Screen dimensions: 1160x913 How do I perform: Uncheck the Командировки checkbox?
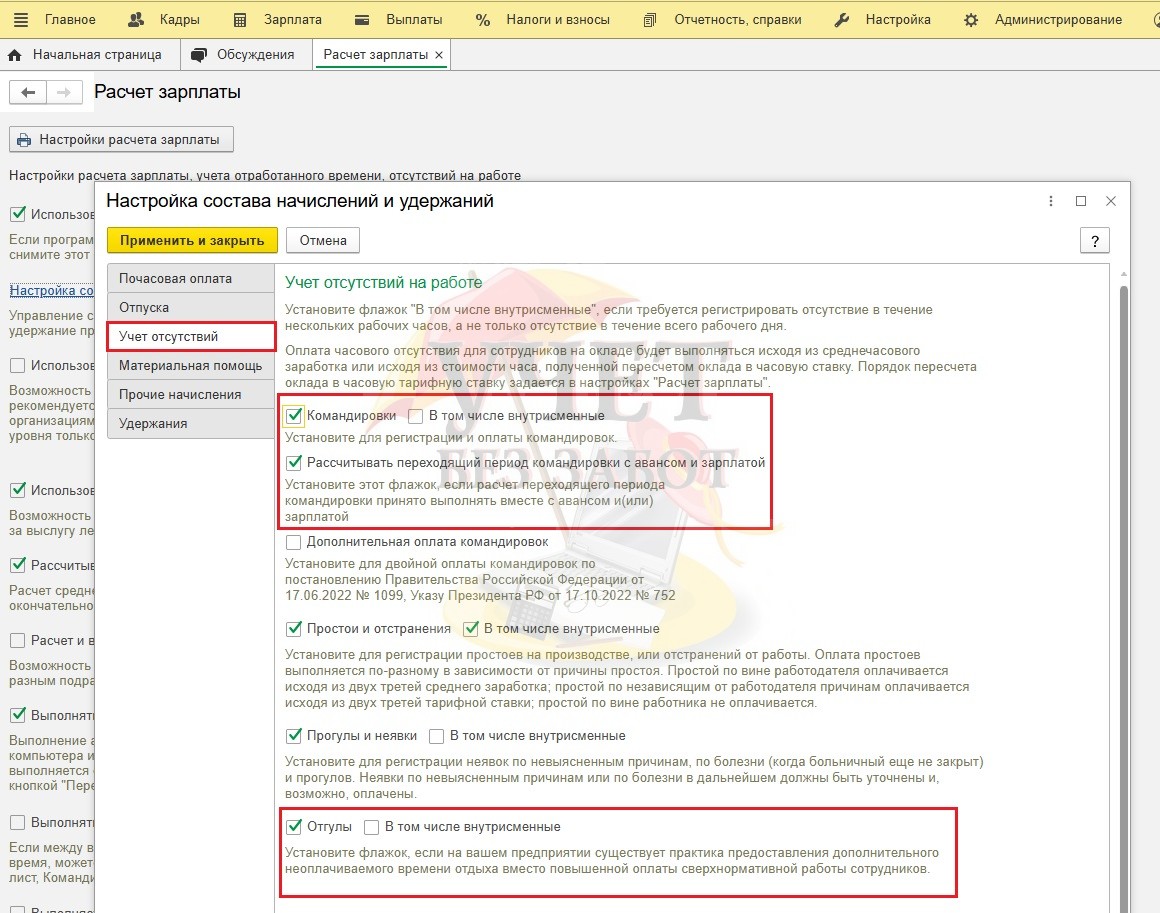(x=294, y=416)
